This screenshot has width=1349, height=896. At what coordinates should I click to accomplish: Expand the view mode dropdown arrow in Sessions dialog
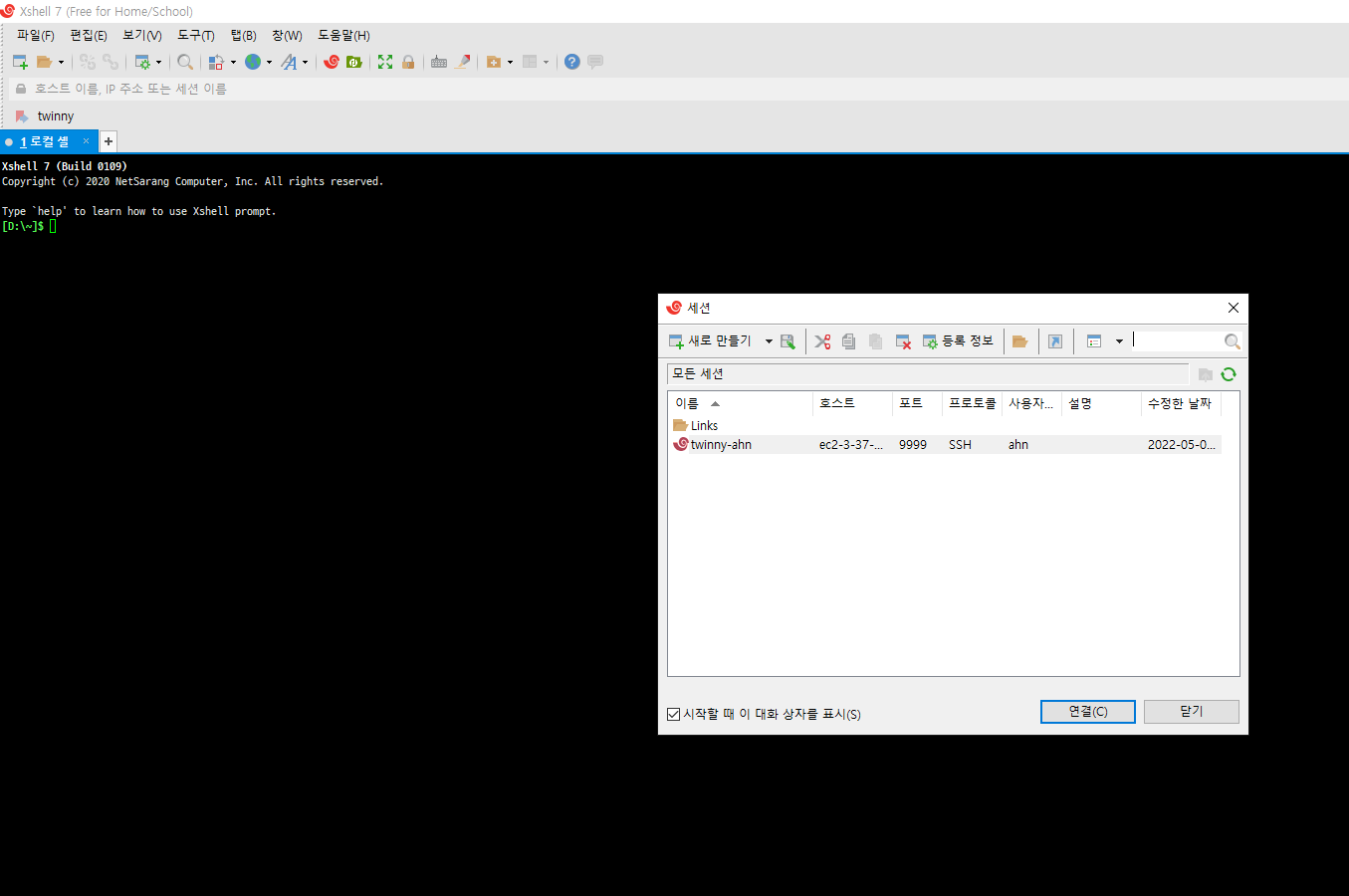pos(1119,341)
